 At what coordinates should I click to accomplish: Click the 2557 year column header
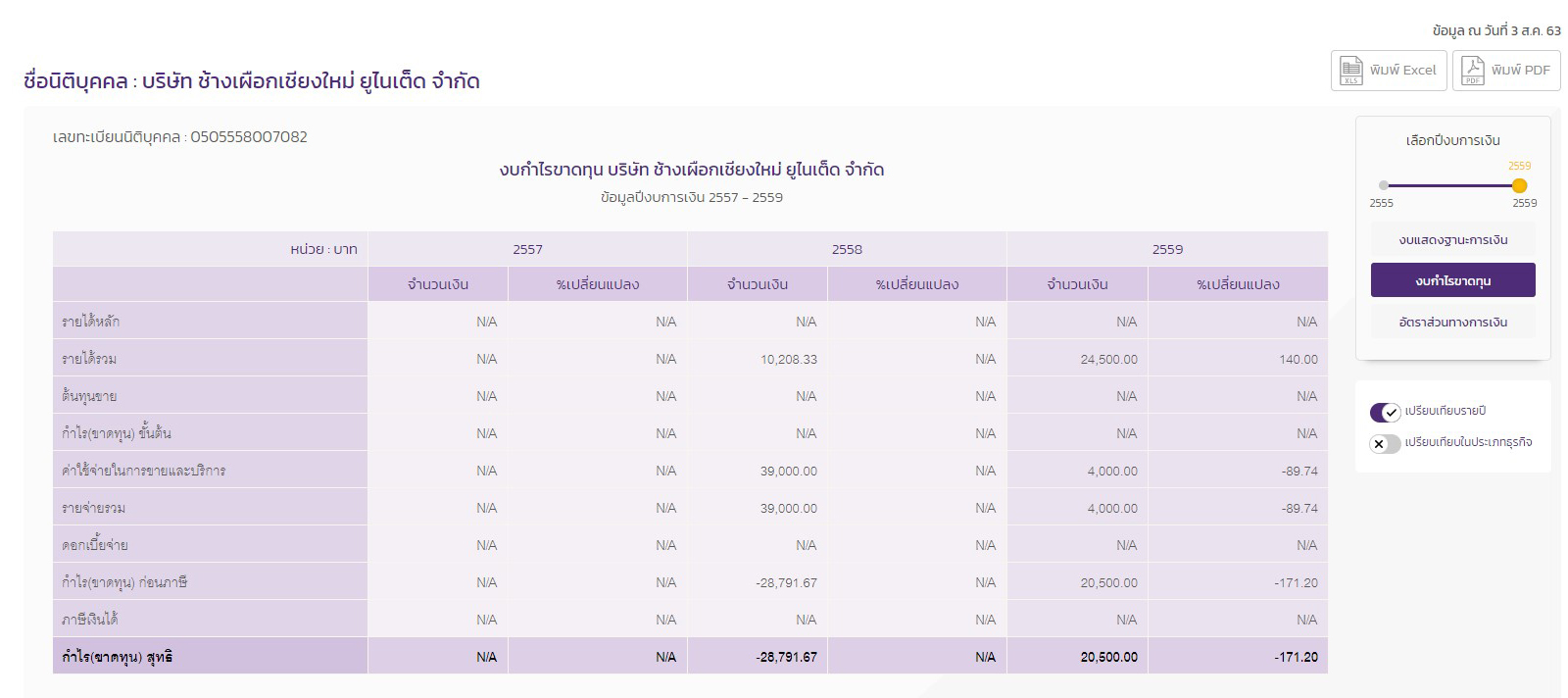click(527, 249)
